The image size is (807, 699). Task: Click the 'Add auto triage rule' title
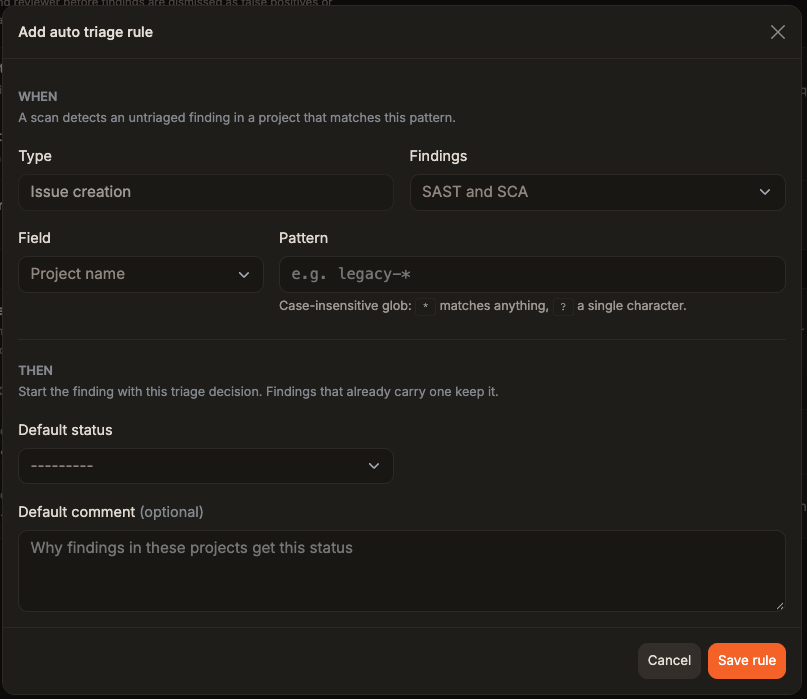point(85,32)
